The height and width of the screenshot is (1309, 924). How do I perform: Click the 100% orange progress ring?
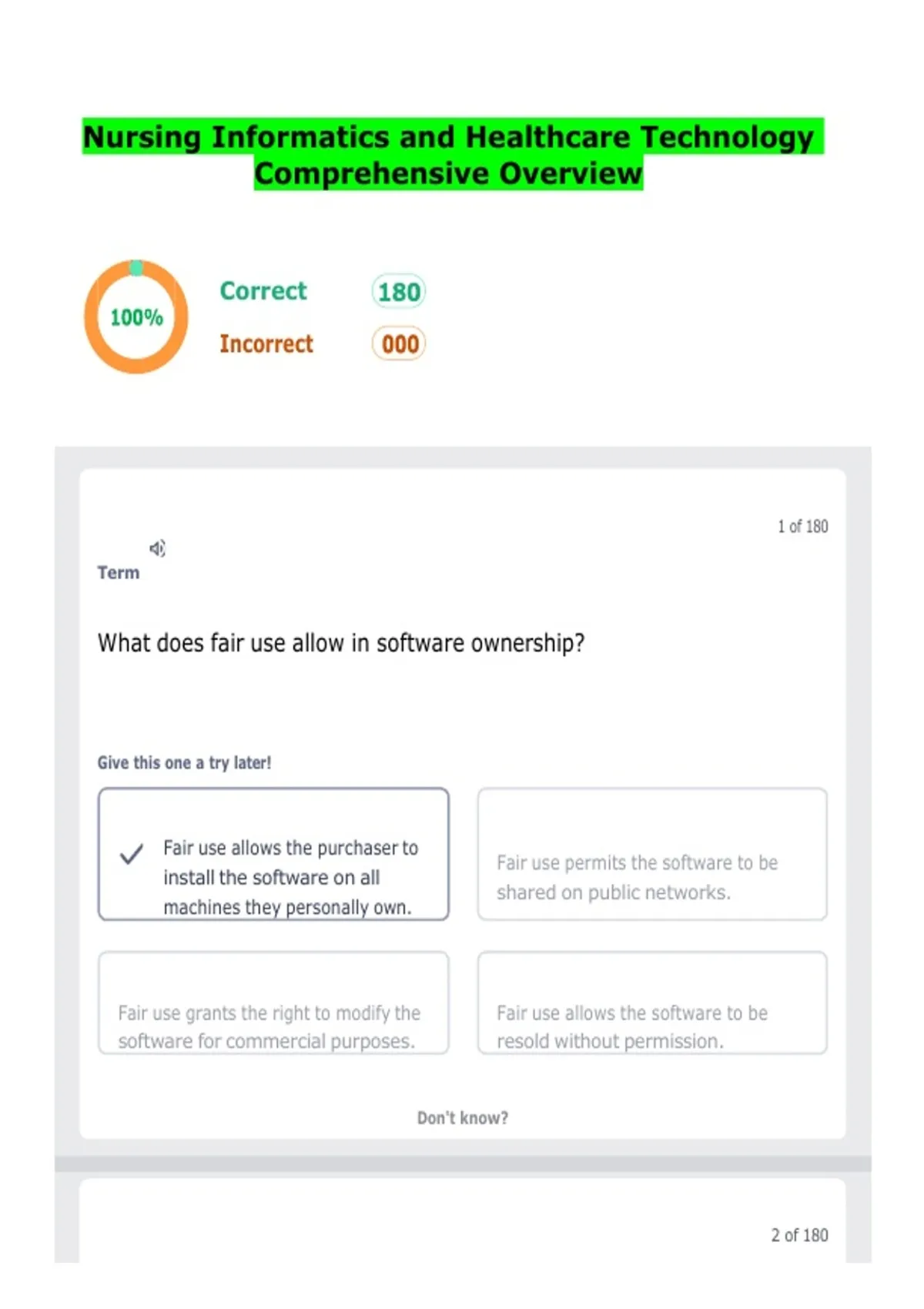(x=136, y=316)
